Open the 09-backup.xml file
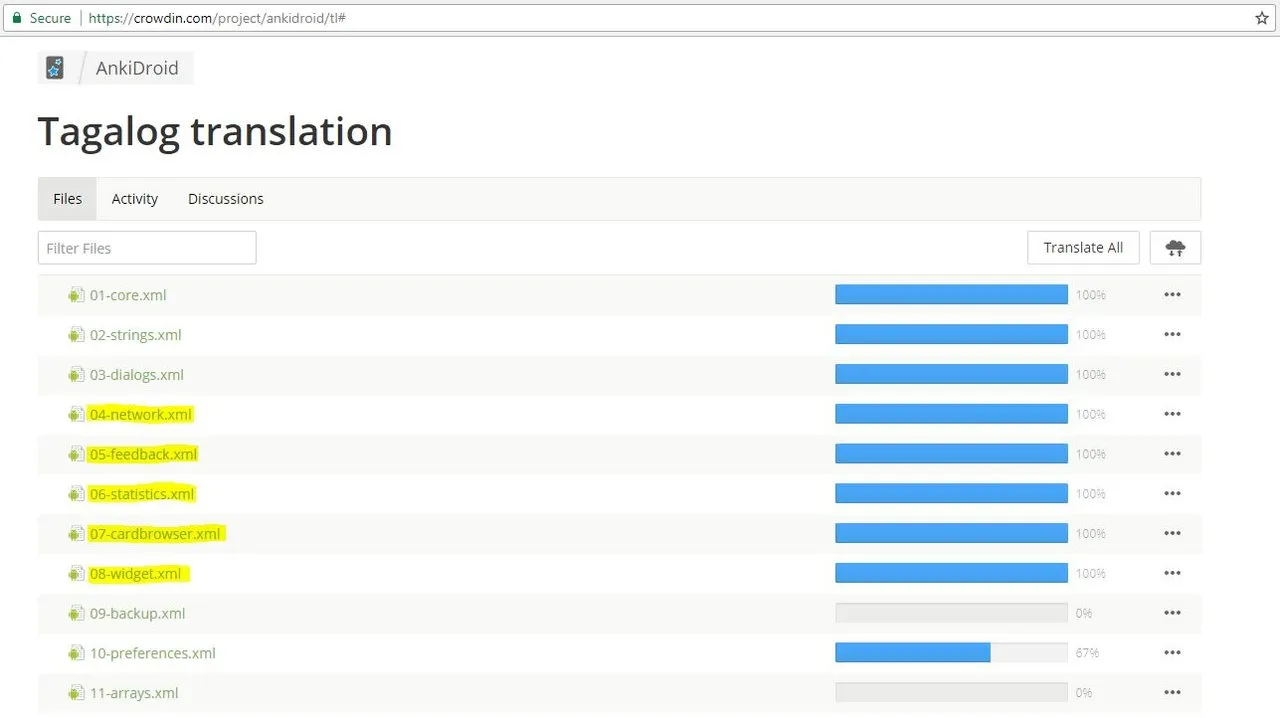The width and height of the screenshot is (1280, 718). pos(138,613)
